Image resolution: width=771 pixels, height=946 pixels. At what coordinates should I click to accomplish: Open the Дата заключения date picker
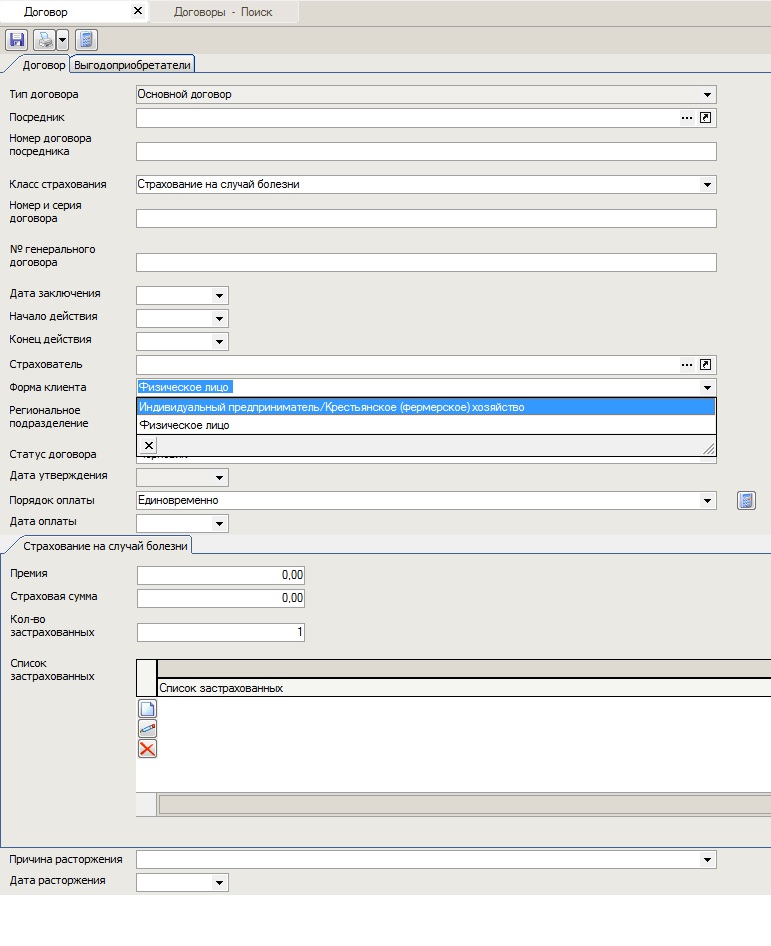(219, 296)
